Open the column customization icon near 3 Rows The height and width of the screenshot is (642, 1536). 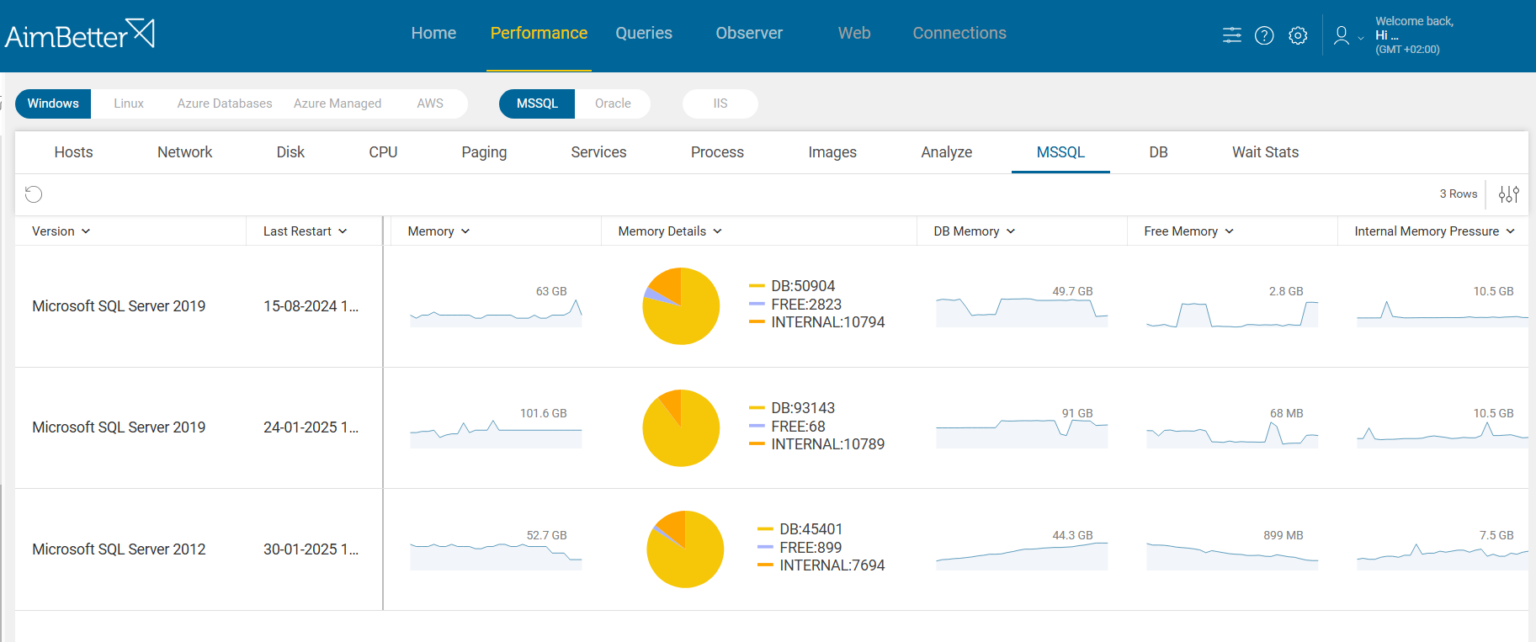tap(1508, 194)
